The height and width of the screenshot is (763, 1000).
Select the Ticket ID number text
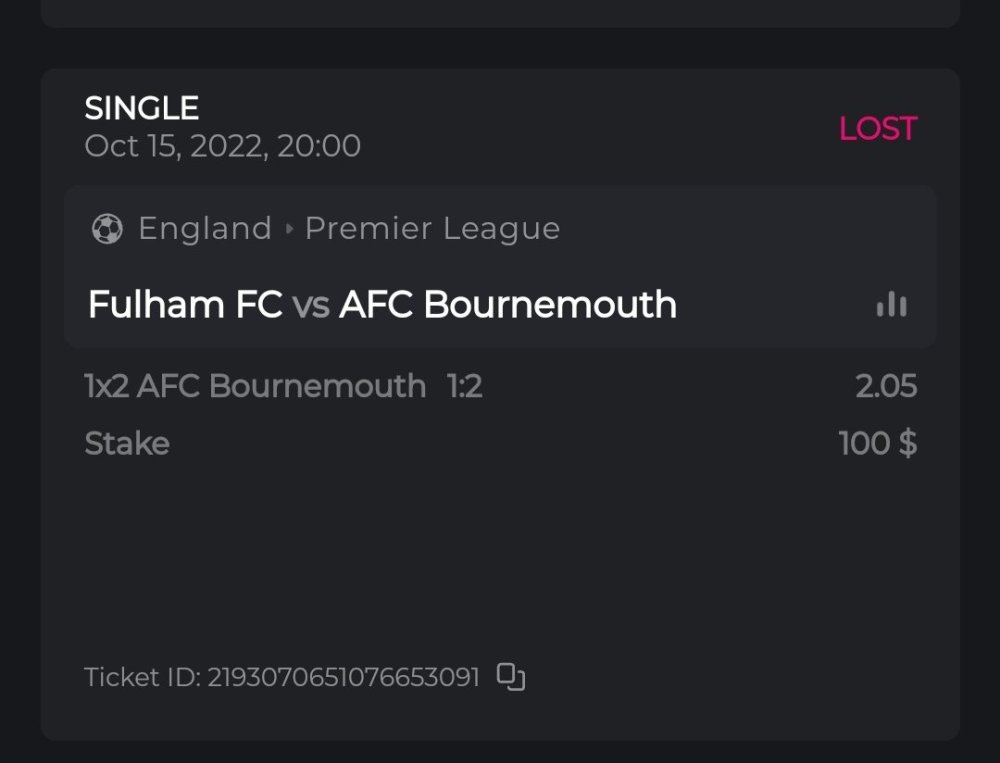click(x=343, y=677)
